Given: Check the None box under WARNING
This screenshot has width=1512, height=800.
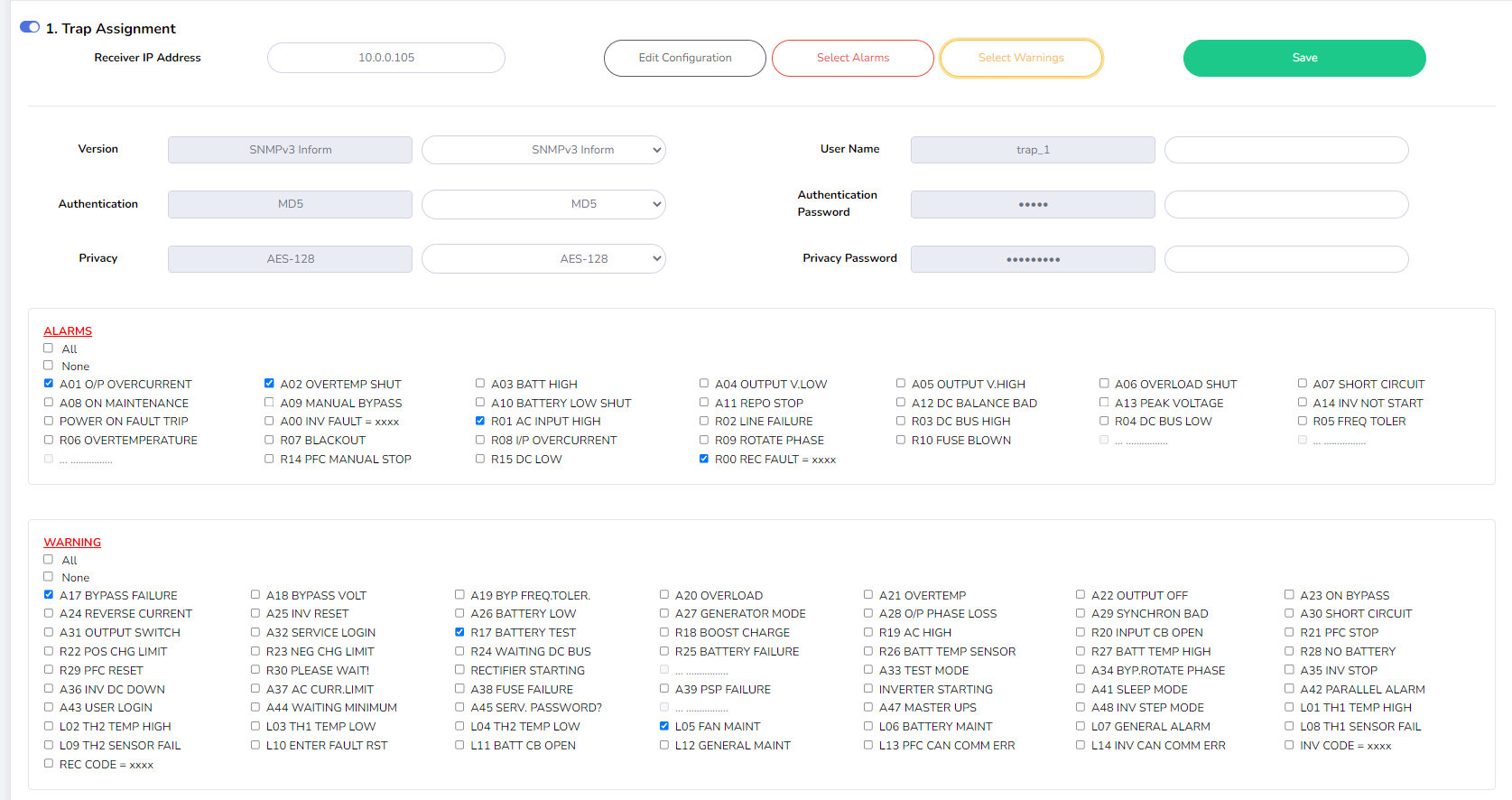Looking at the screenshot, I should pyautogui.click(x=49, y=576).
